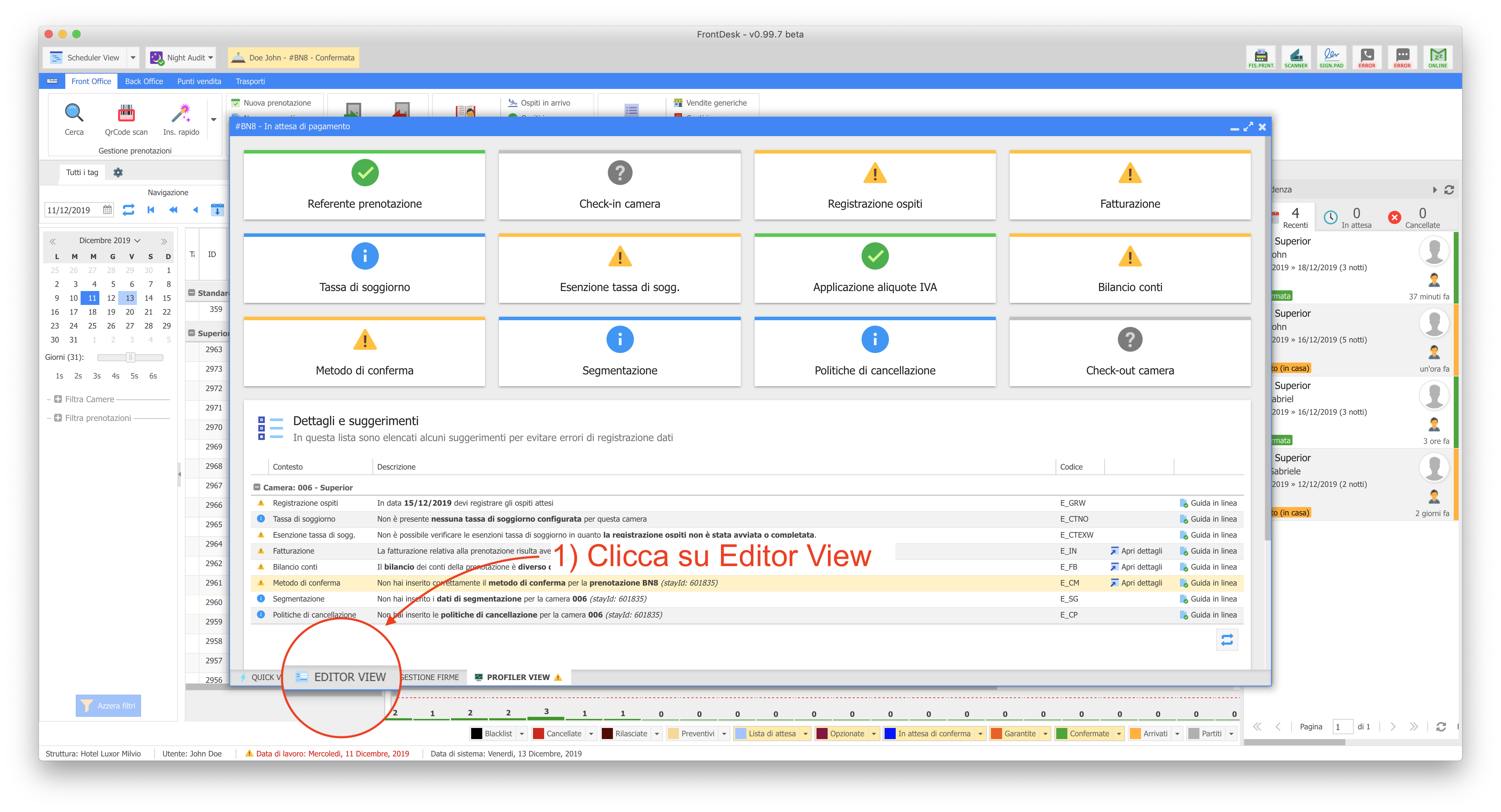Click the Garantite orange color swatch
The image size is (1501, 812).
click(x=996, y=734)
